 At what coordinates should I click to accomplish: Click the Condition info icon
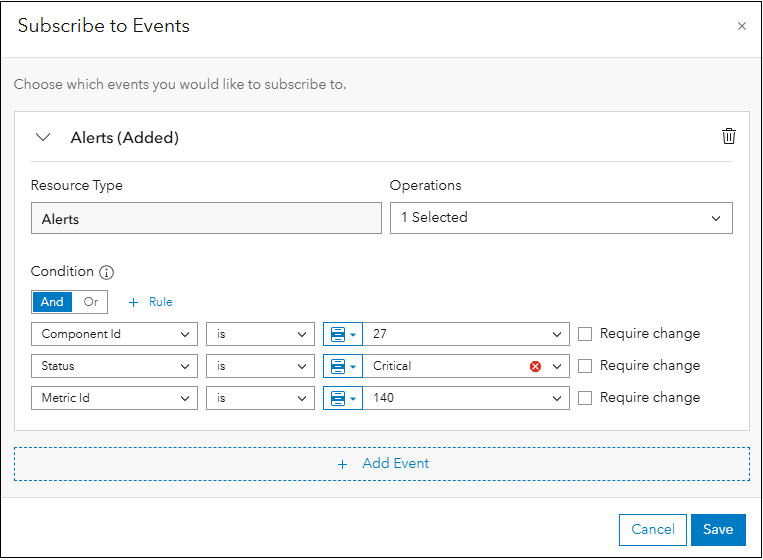pyautogui.click(x=107, y=272)
